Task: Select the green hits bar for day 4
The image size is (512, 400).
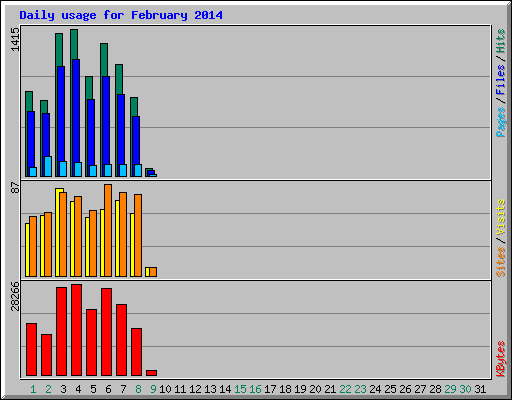Action: coord(74,44)
